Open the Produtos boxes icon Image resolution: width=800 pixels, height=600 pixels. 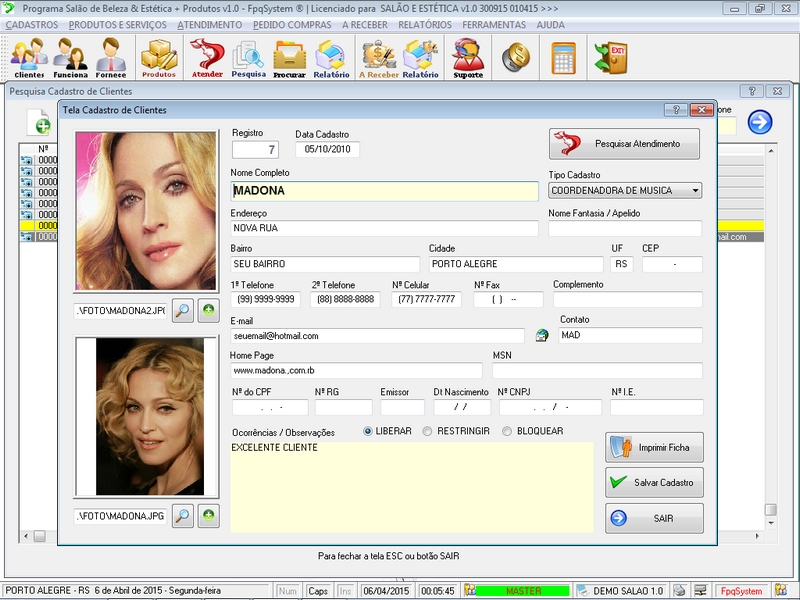(159, 58)
